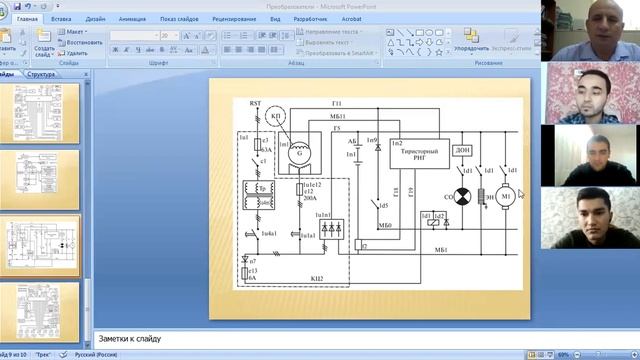Toggle justify text alignment
Screen dimensions: 640x360
point(262,49)
